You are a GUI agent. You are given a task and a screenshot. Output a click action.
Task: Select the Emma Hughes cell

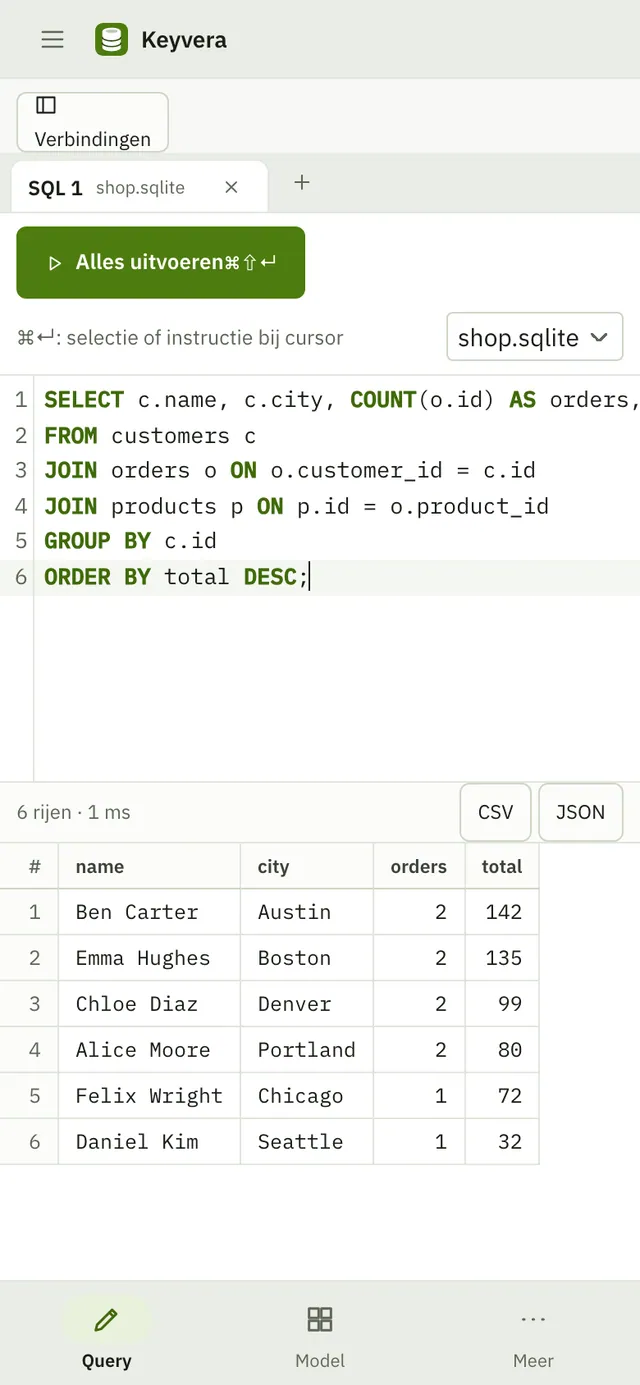click(150, 958)
